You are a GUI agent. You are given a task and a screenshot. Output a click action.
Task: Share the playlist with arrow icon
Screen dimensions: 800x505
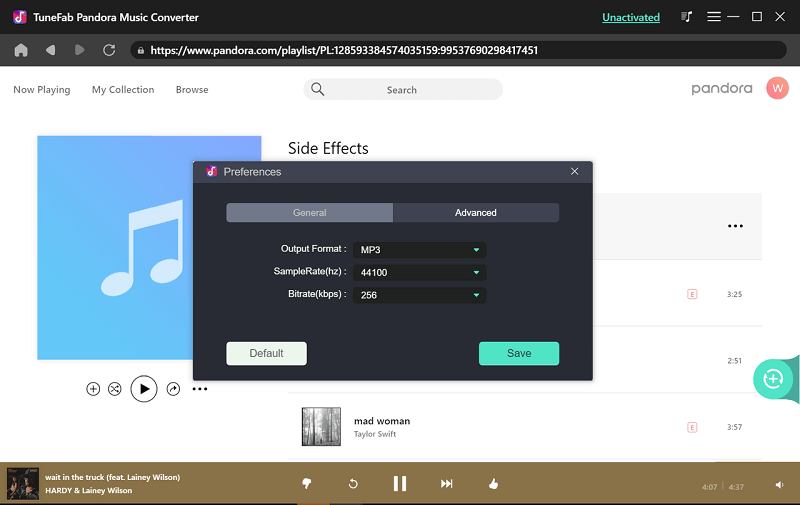coord(173,389)
